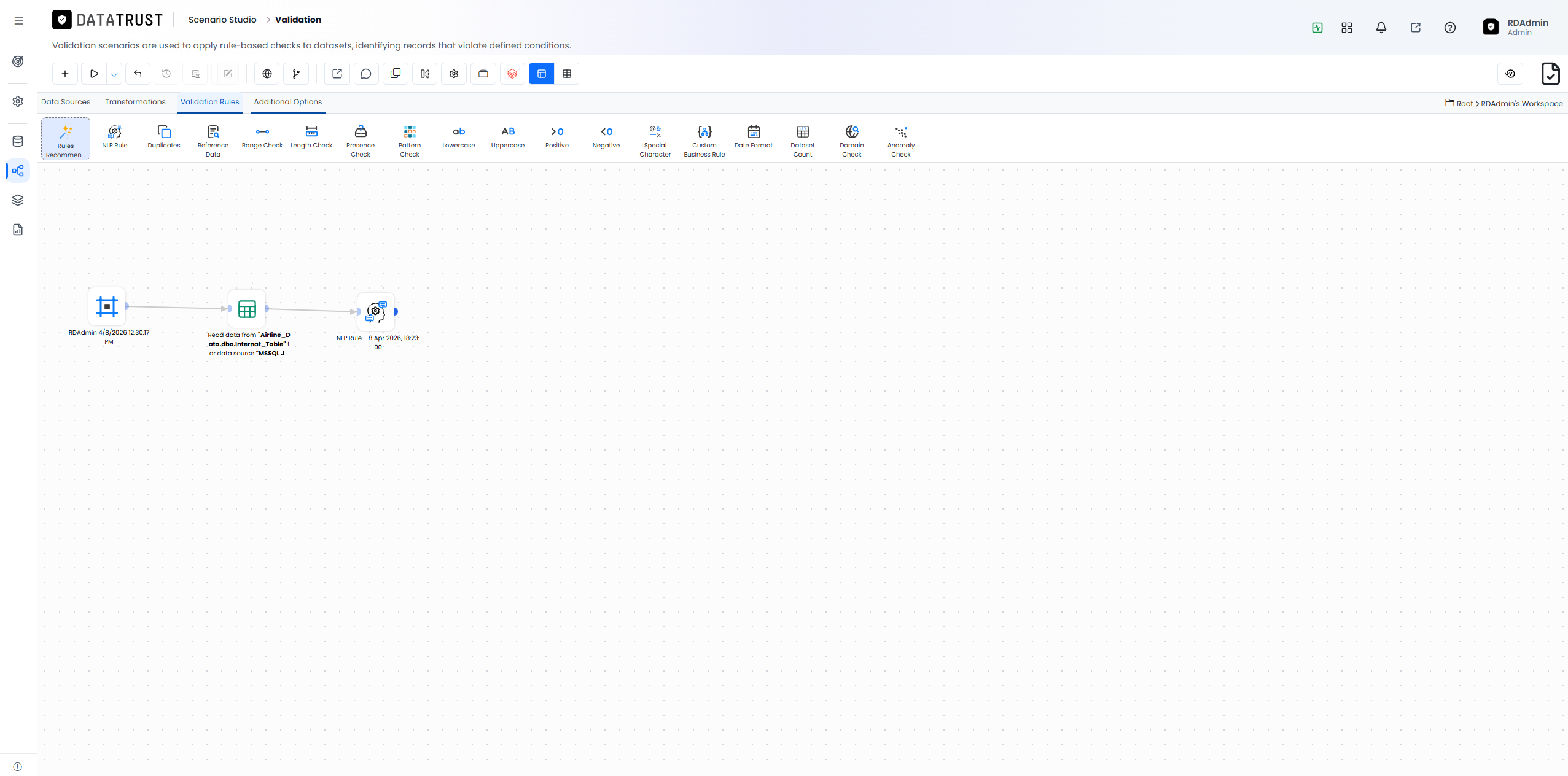Select the Reference Data rule

pos(213,141)
